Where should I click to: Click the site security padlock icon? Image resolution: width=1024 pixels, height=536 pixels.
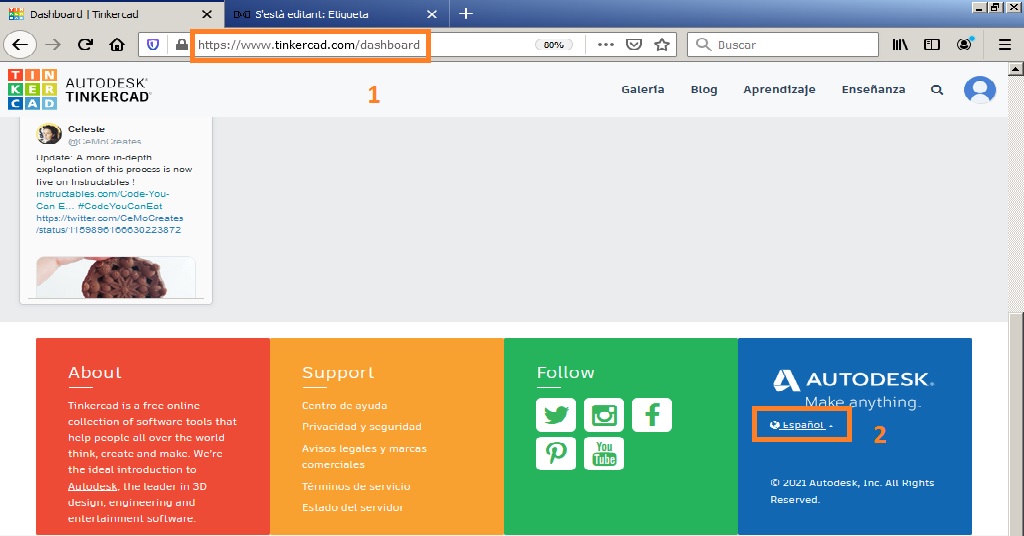tap(182, 44)
